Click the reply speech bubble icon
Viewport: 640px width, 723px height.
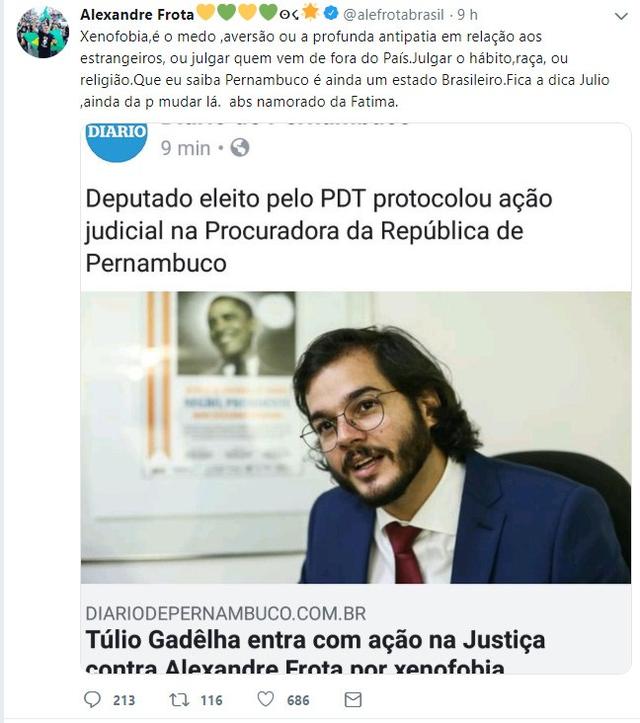click(92, 699)
